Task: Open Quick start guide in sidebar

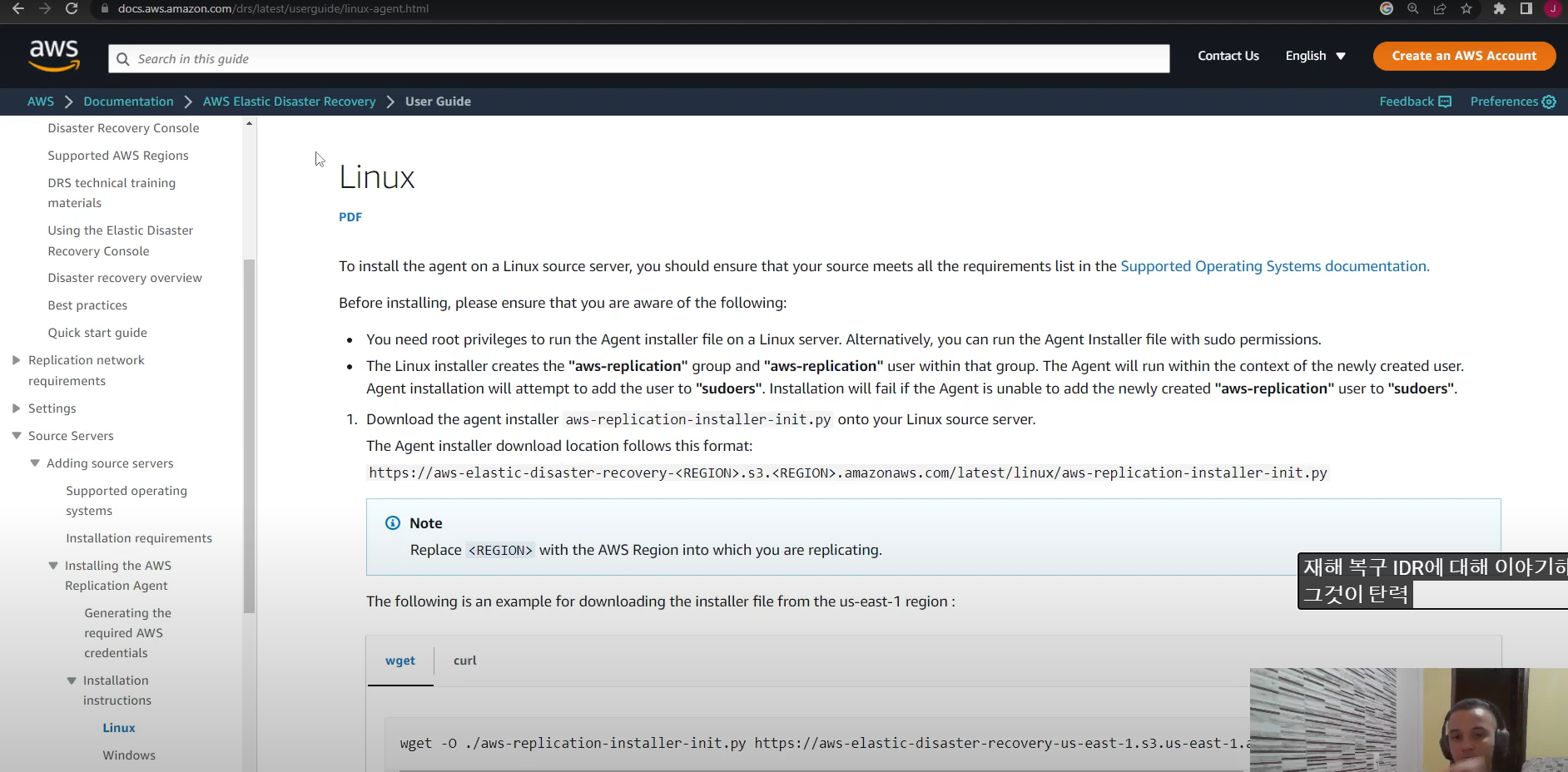Action: pyautogui.click(x=97, y=333)
